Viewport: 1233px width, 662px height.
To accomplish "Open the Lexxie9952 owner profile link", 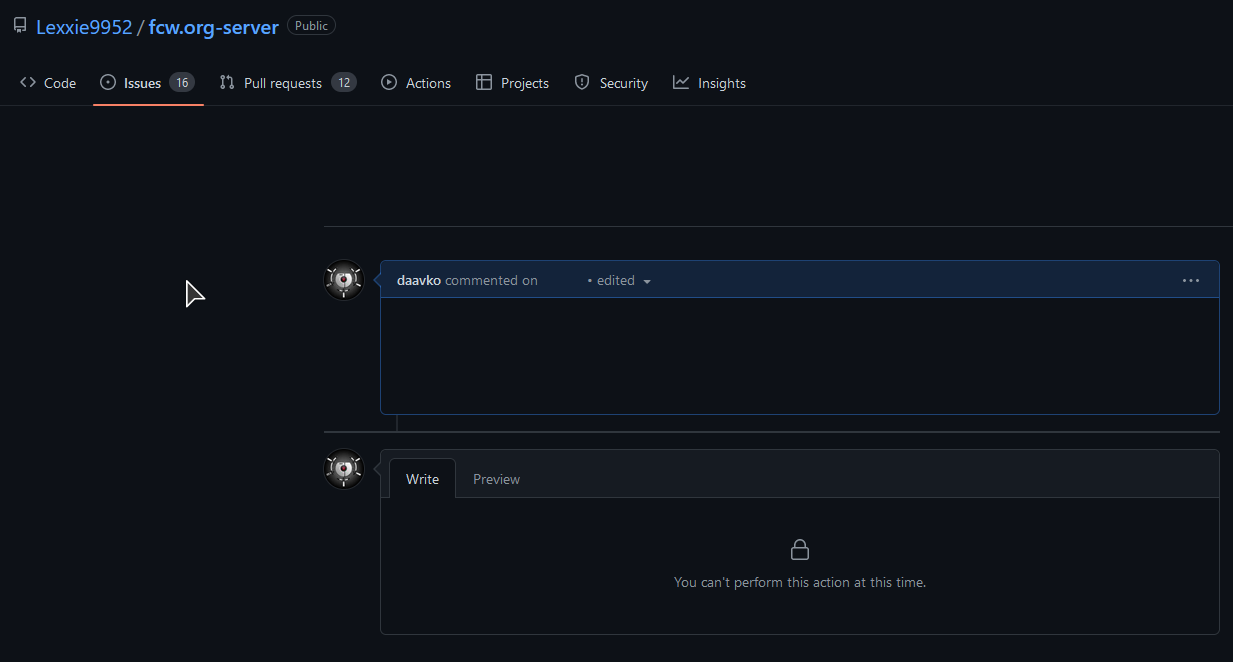I will point(84,27).
